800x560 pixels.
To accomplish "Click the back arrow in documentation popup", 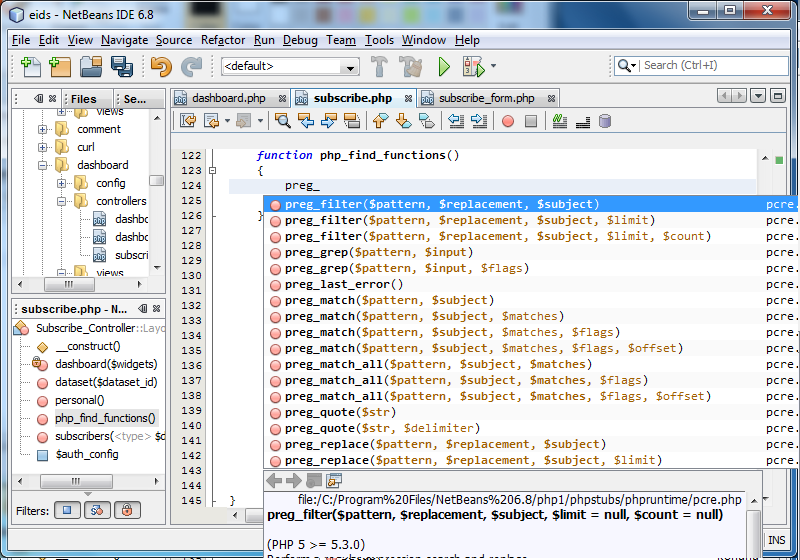I will click(x=274, y=480).
